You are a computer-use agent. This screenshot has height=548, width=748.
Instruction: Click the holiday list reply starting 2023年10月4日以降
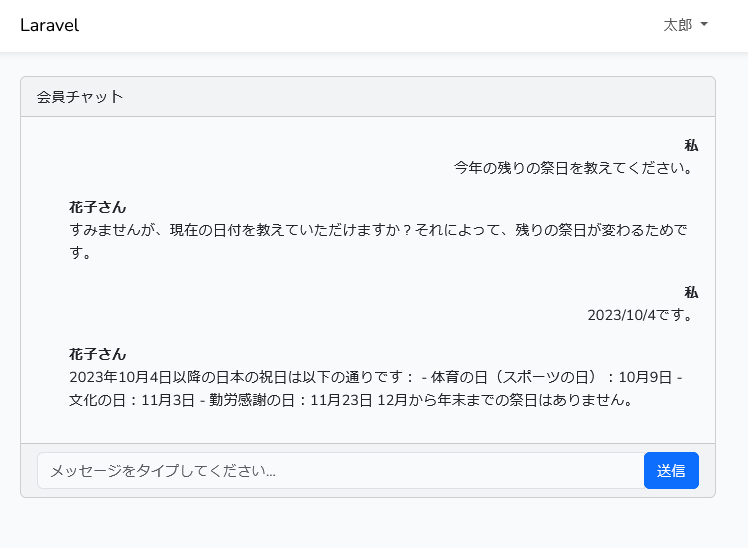click(376, 389)
